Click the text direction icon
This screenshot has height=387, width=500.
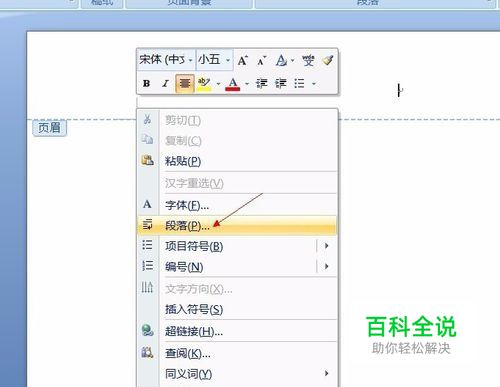[147, 287]
